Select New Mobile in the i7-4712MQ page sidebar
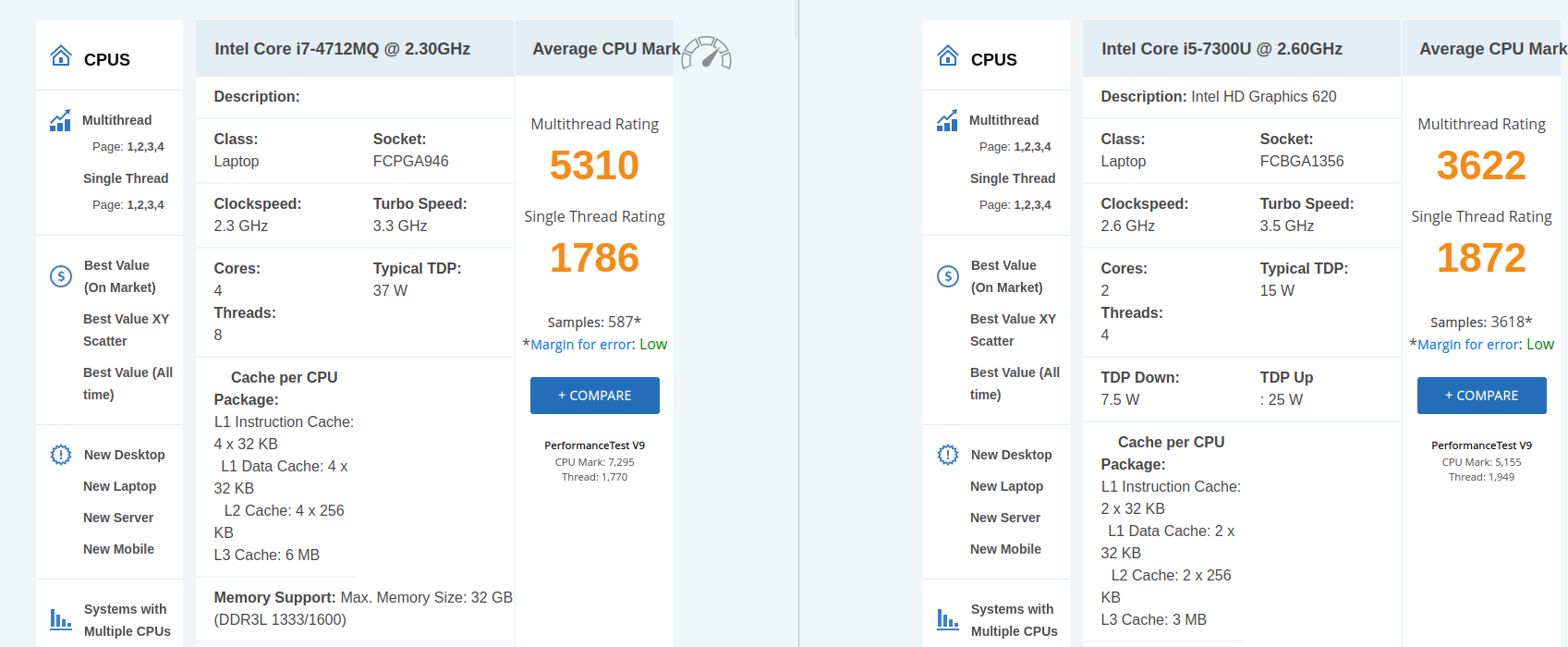1568x647 pixels. (x=119, y=549)
